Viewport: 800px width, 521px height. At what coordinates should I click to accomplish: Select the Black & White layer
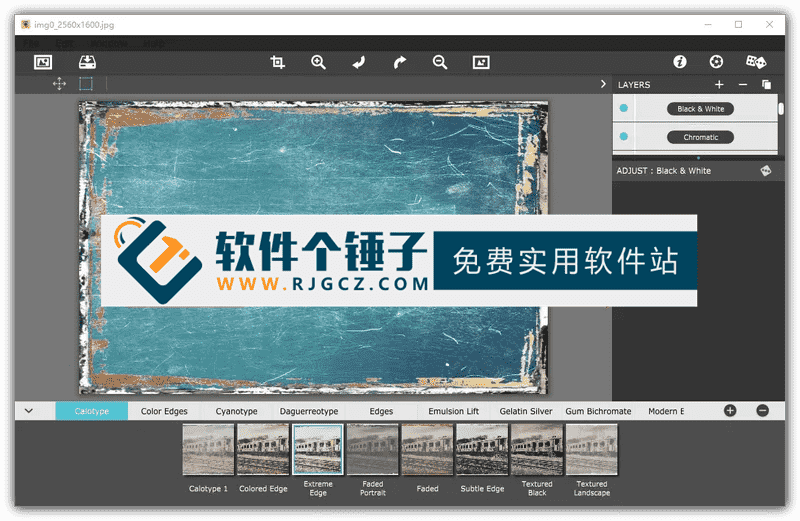point(701,109)
